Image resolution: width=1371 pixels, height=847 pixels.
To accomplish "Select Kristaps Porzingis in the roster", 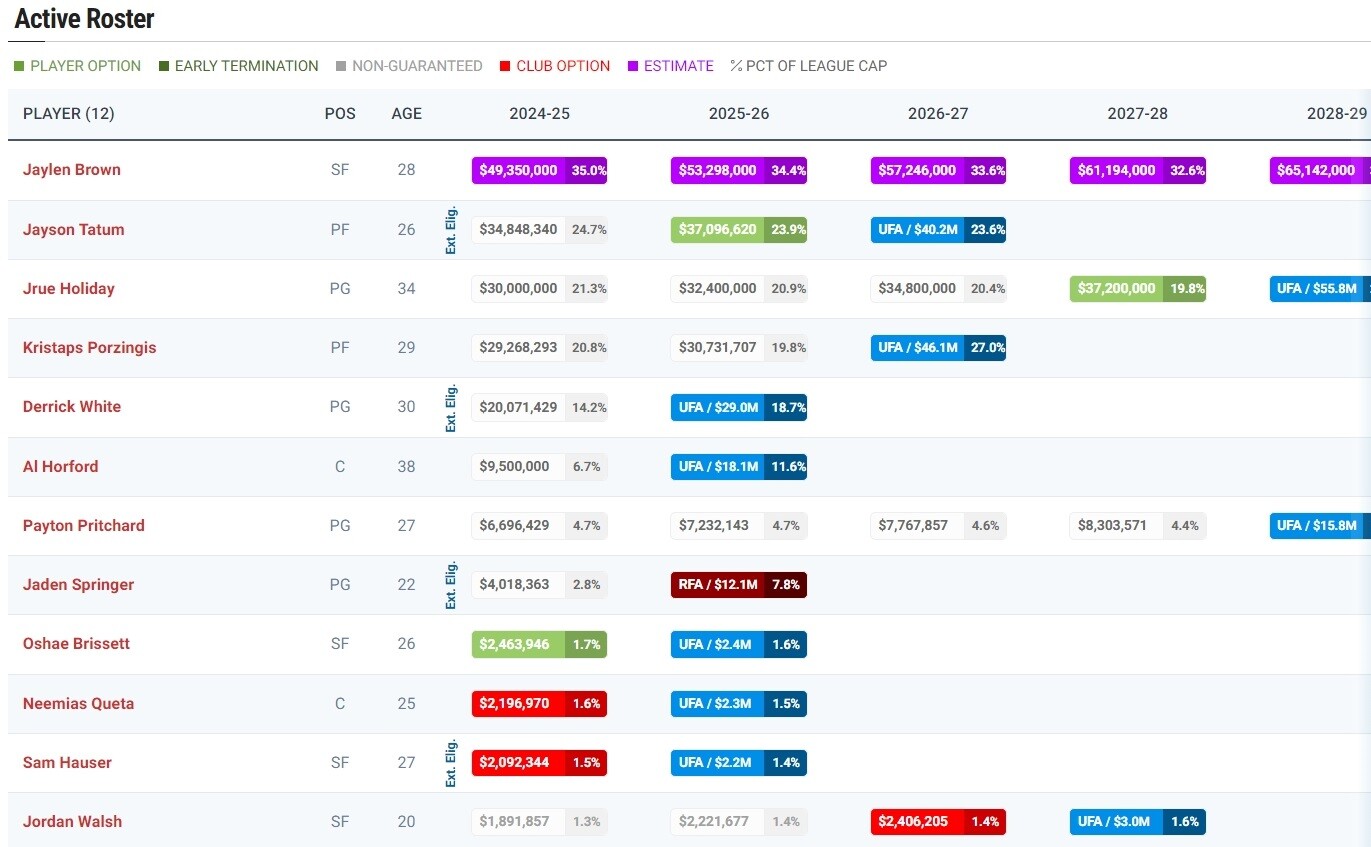I will pyautogui.click(x=90, y=347).
